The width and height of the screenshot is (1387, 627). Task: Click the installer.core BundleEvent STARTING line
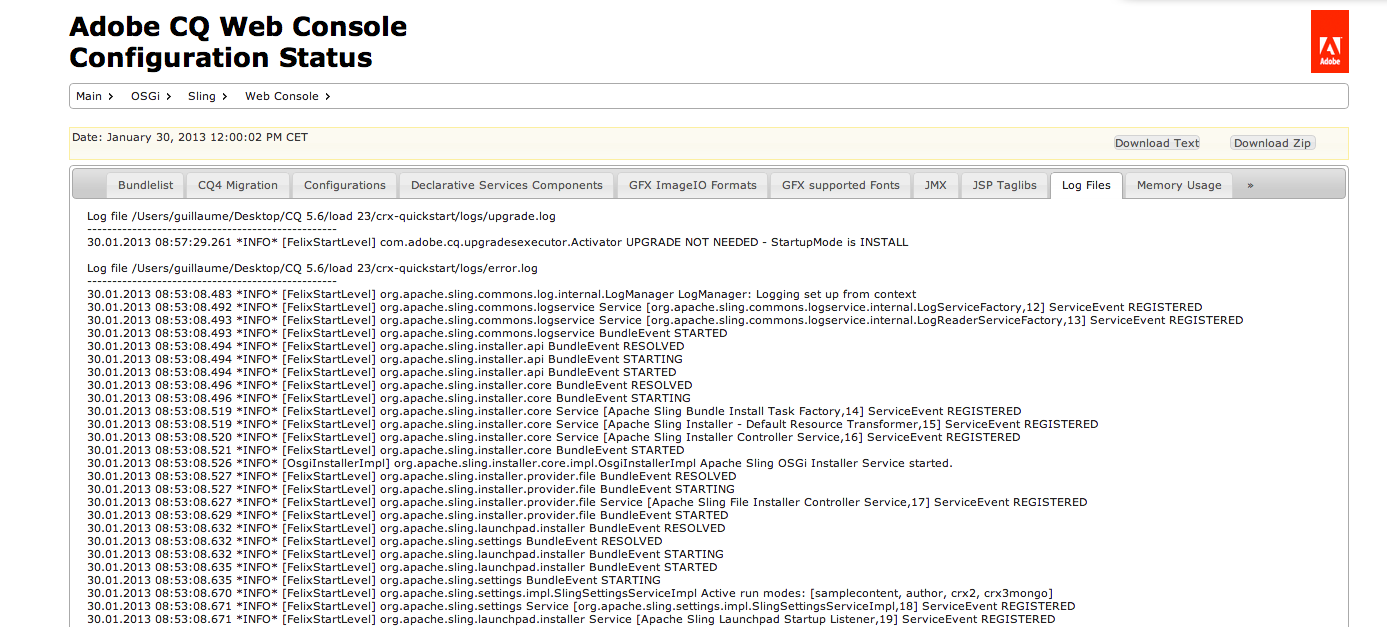click(x=389, y=398)
